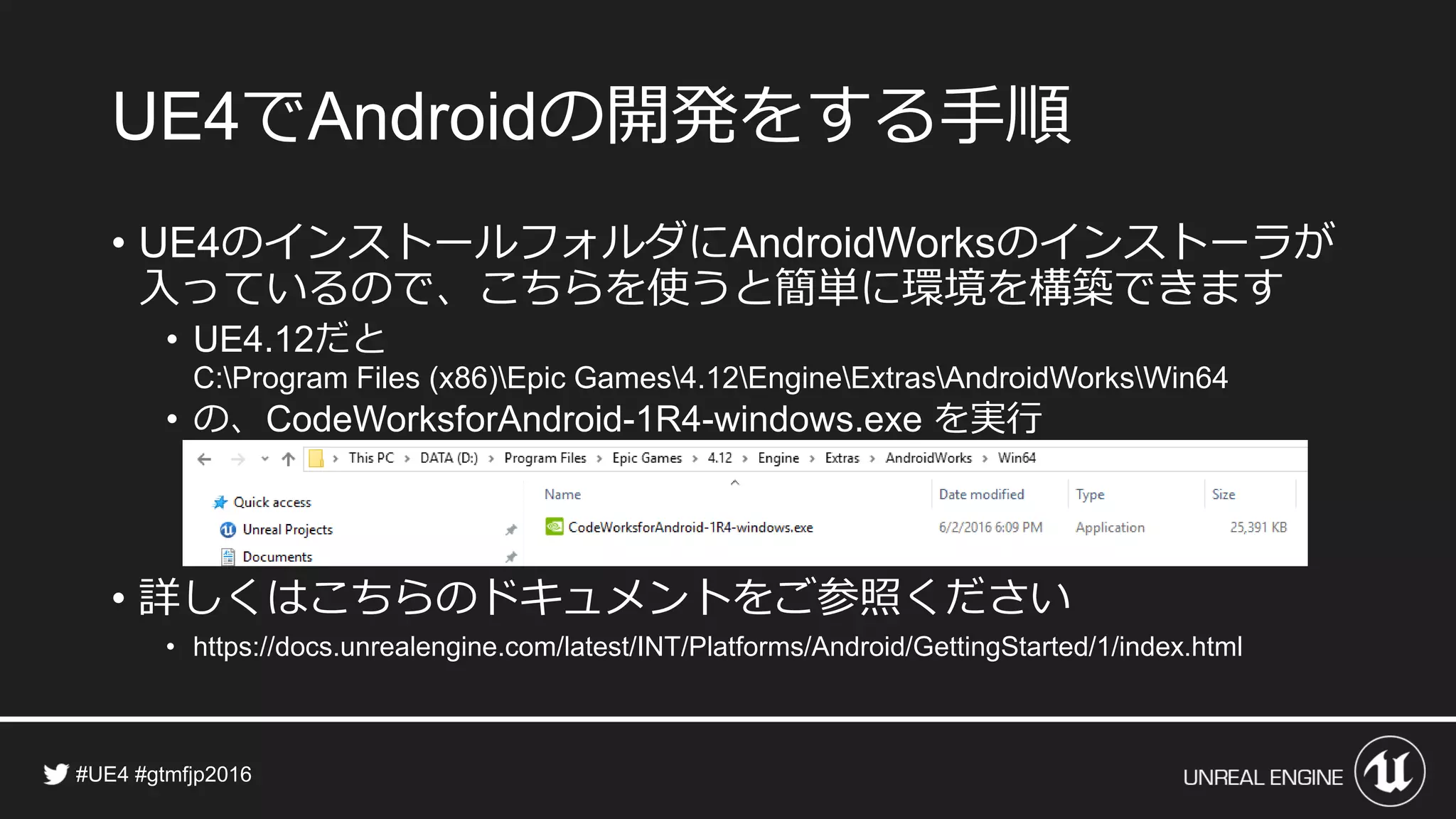The image size is (1456, 819).
Task: Sort files by Date modified column
Action: pos(981,494)
